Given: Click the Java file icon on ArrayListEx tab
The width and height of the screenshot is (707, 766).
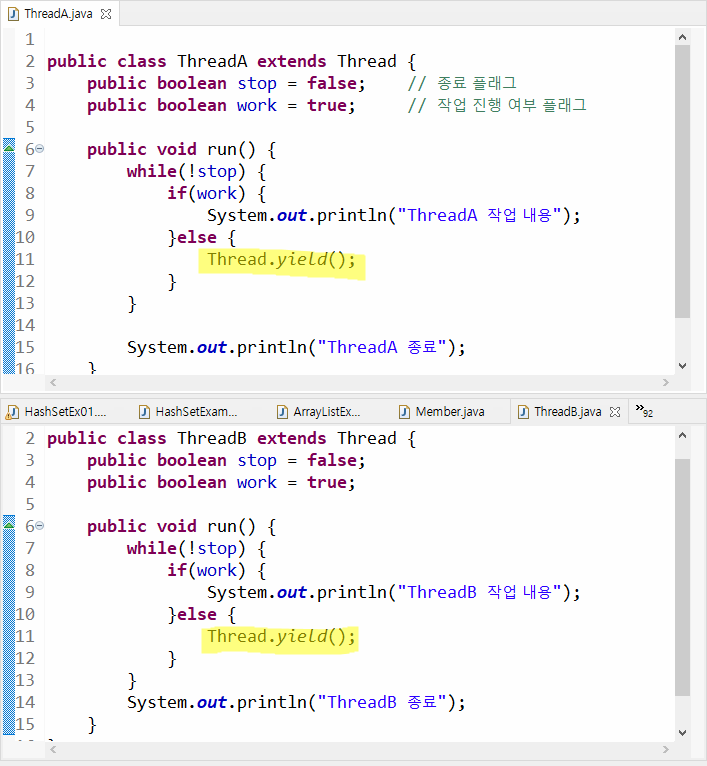Looking at the screenshot, I should coord(282,412).
